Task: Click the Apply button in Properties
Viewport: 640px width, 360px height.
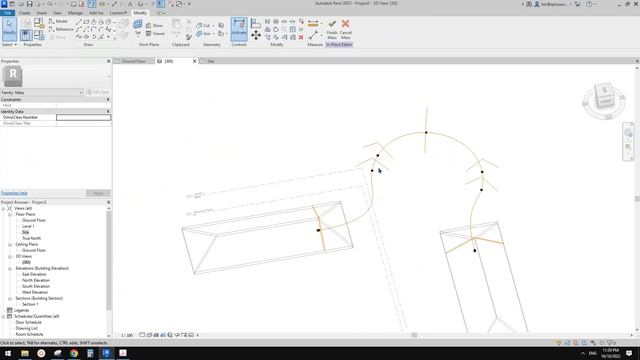Action: tap(98, 193)
